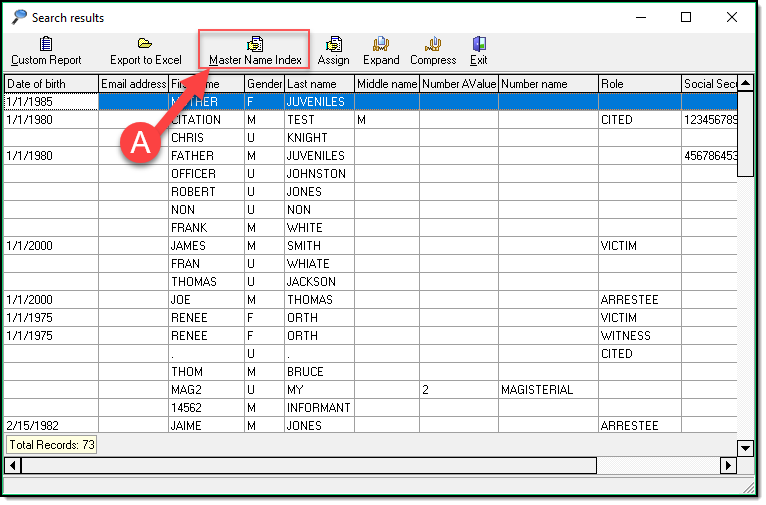Click the Gender column header
This screenshot has width=766, height=505.
click(x=264, y=84)
